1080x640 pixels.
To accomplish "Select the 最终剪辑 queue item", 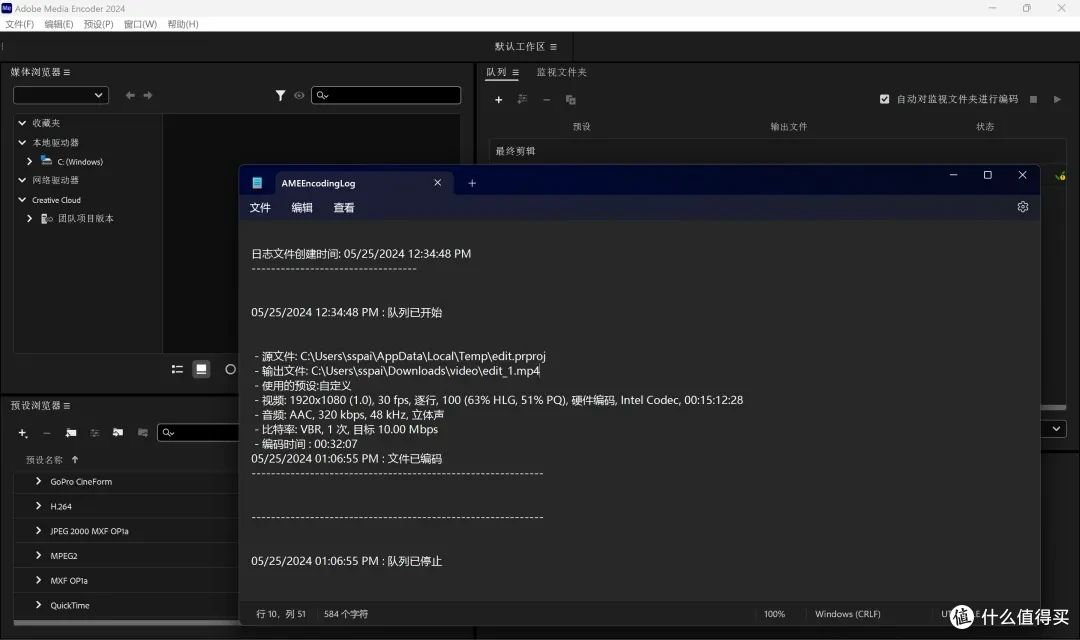I will 778,151.
